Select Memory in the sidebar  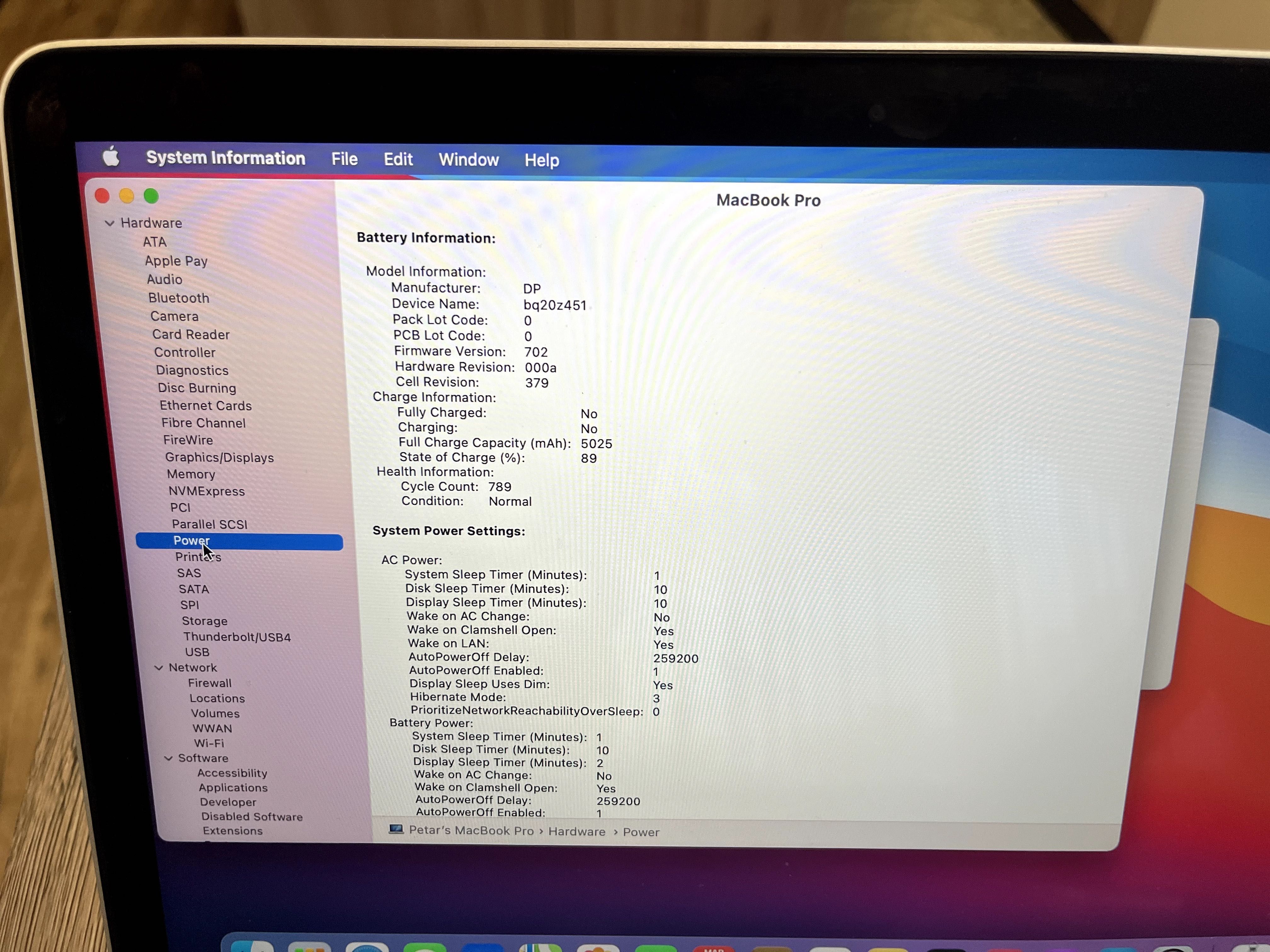(x=191, y=474)
